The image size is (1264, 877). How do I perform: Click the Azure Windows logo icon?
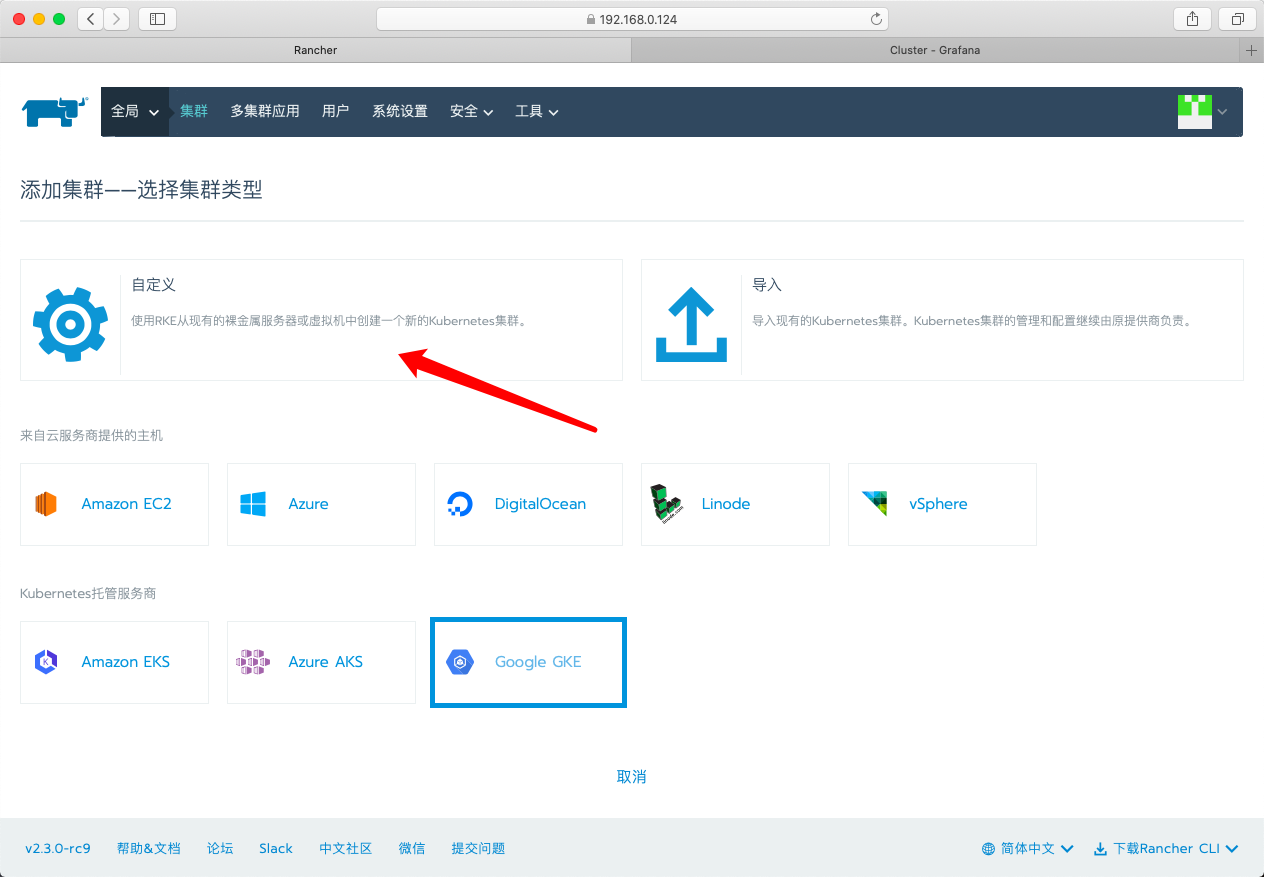click(x=253, y=504)
